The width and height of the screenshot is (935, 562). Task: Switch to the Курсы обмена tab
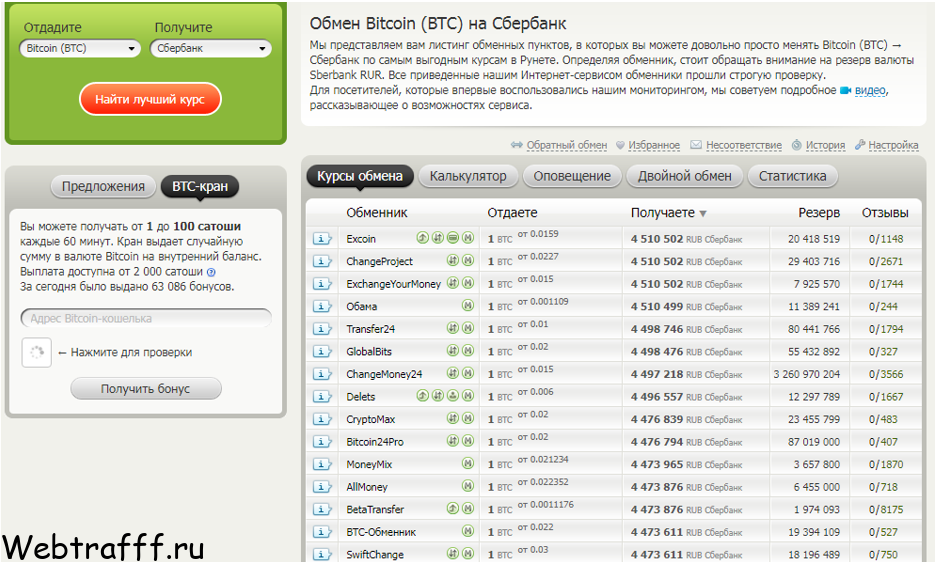click(360, 176)
